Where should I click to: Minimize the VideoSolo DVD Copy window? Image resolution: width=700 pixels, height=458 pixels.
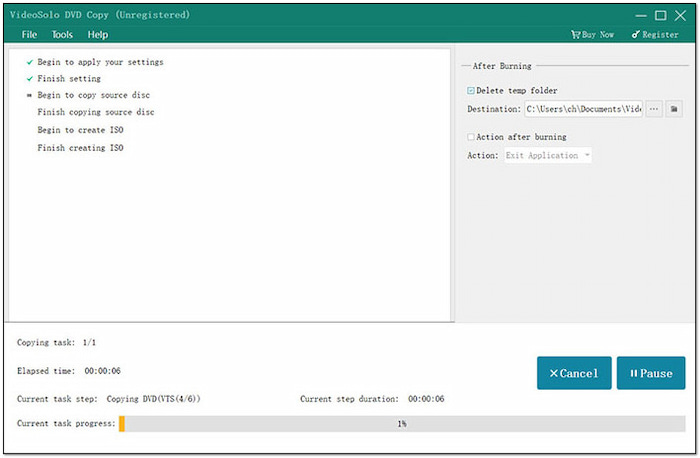[640, 15]
